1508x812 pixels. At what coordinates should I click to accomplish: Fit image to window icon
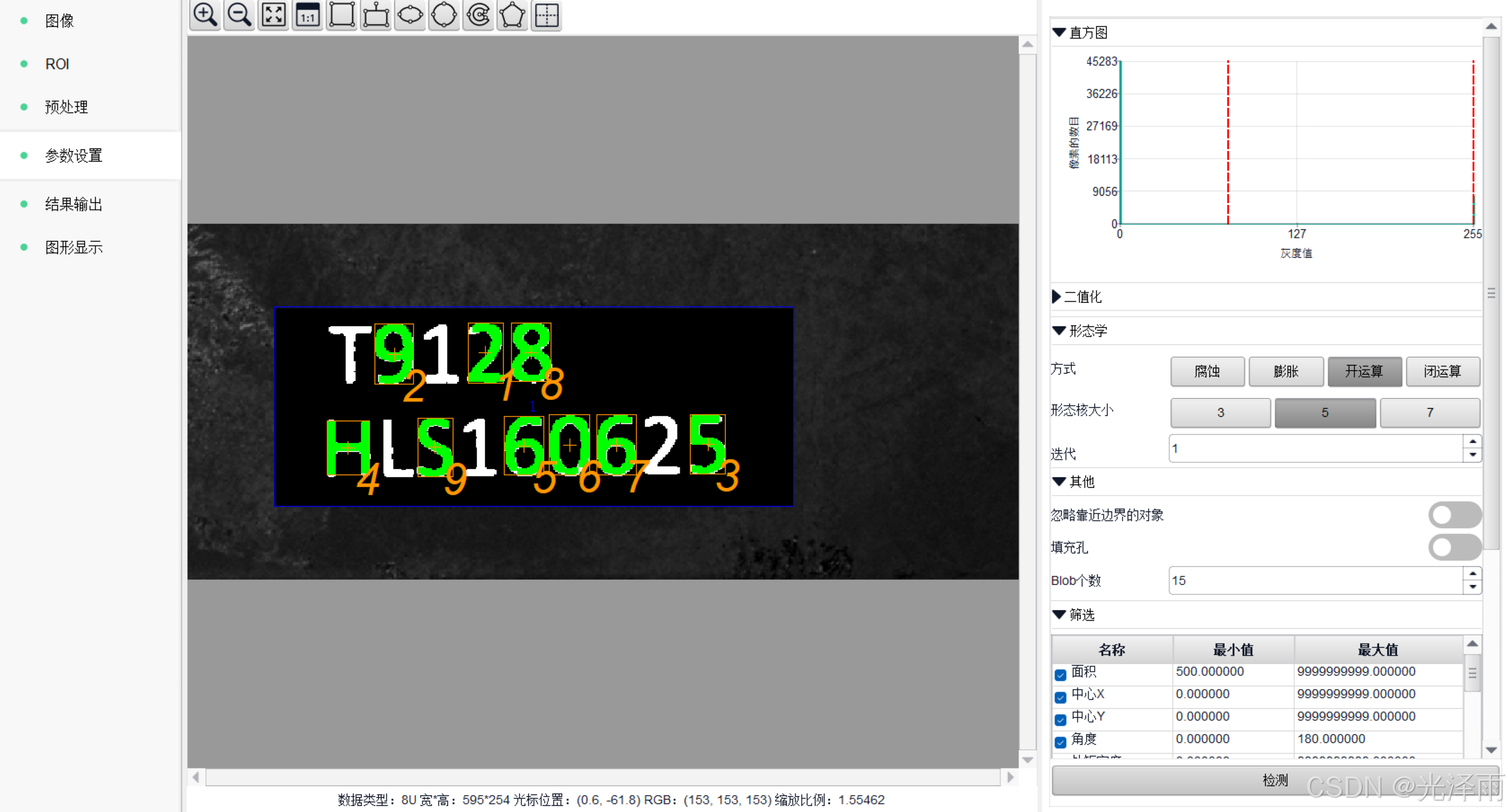tap(274, 14)
